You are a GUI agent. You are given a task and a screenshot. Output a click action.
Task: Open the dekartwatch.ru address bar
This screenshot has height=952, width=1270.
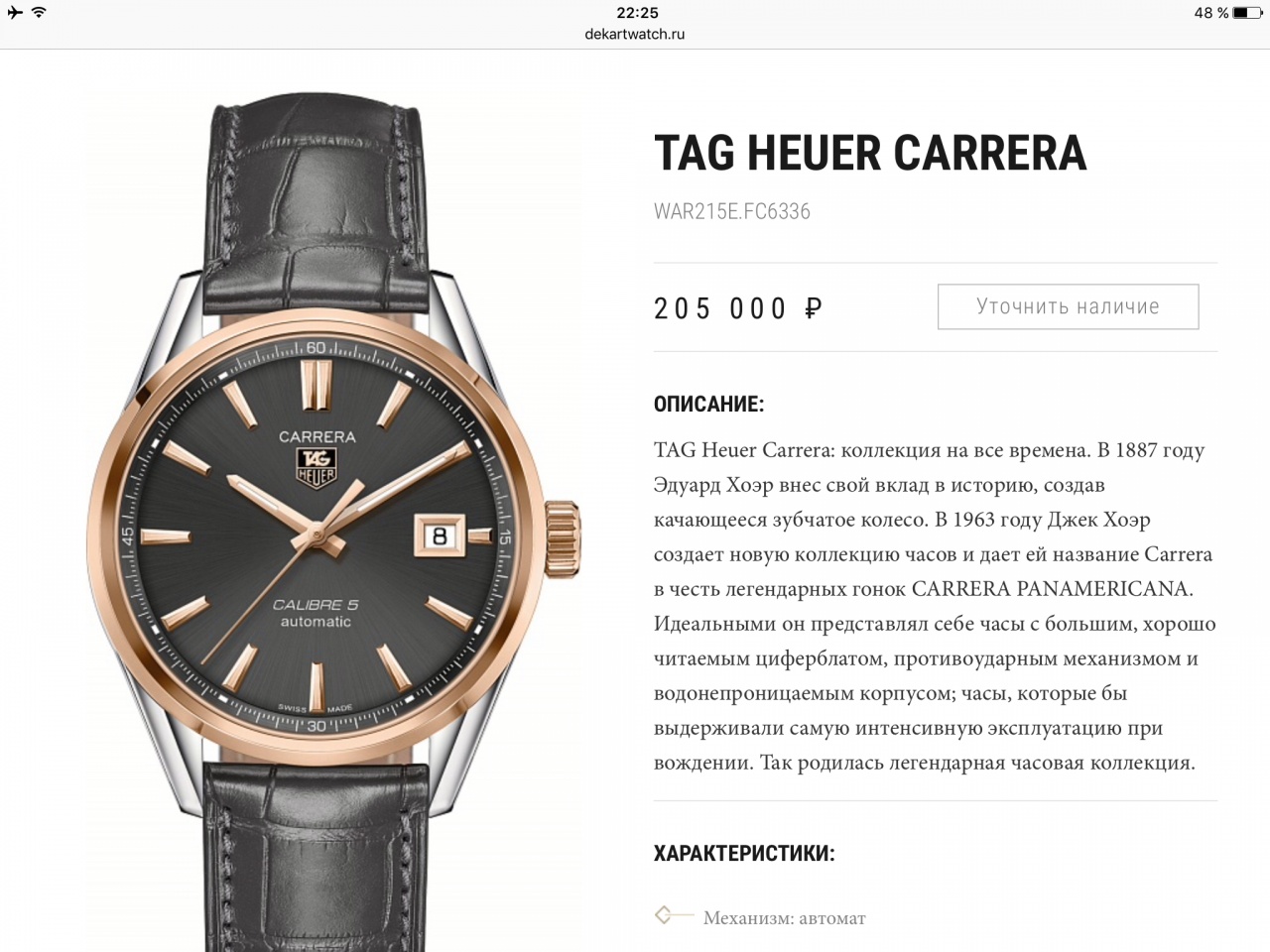point(635,34)
